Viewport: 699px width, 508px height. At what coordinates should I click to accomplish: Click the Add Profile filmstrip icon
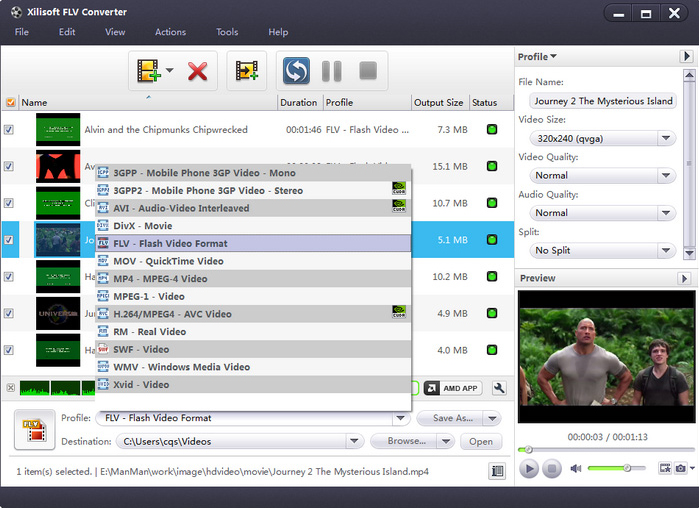point(246,71)
